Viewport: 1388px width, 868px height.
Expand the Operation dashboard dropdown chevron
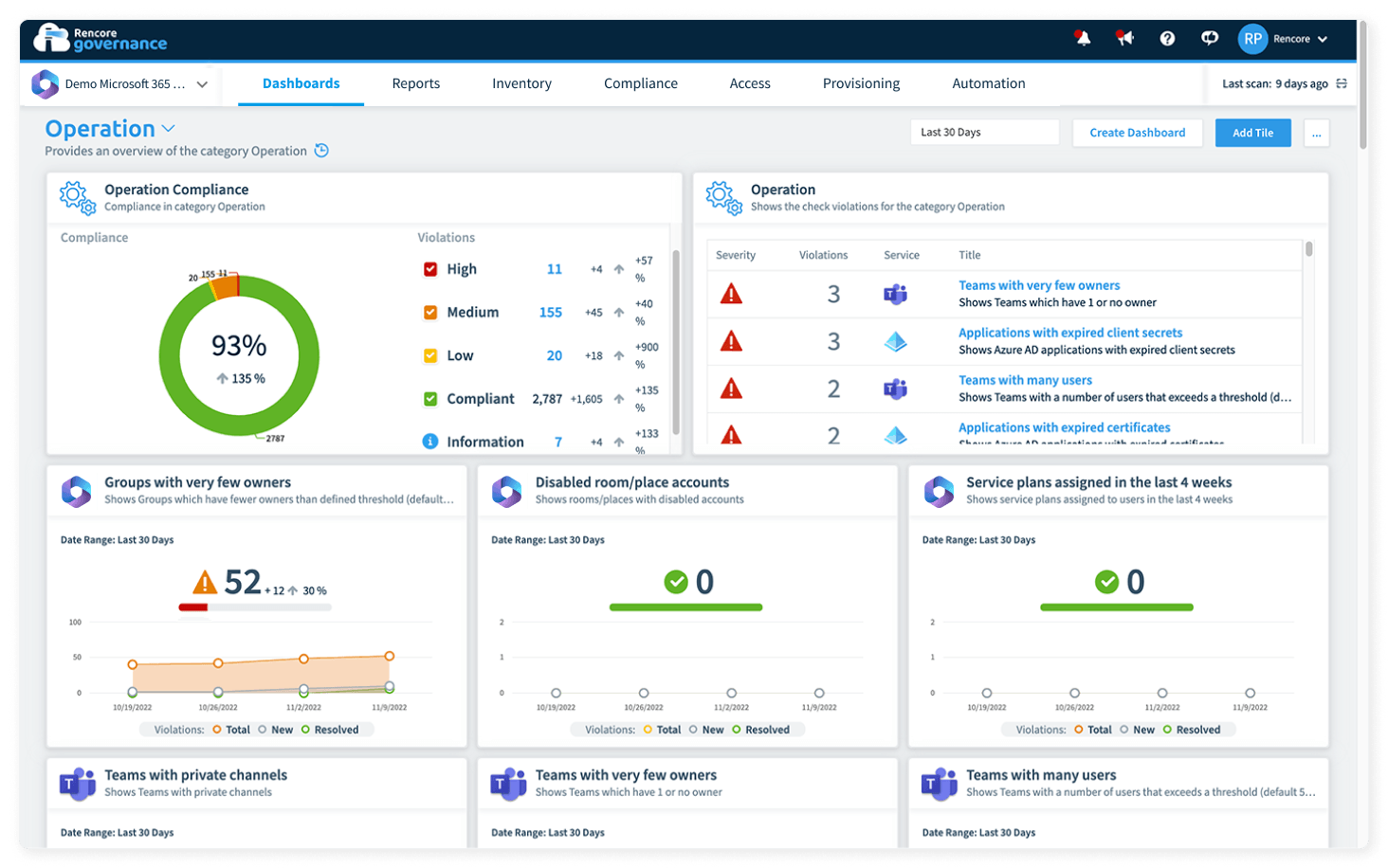[169, 129]
